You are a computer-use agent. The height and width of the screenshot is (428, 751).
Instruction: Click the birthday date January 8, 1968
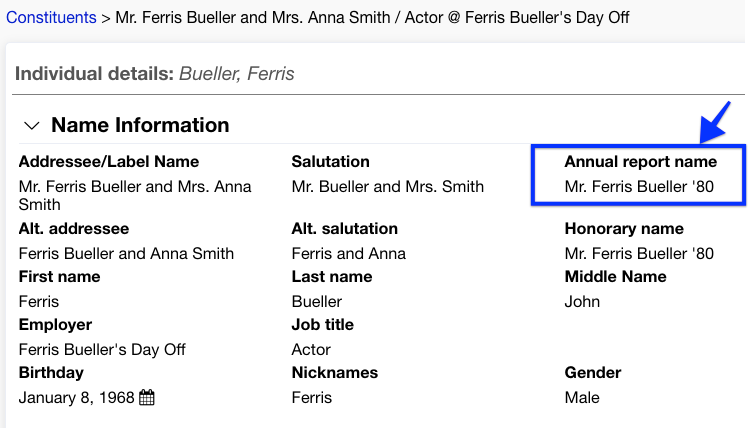[x=76, y=398]
